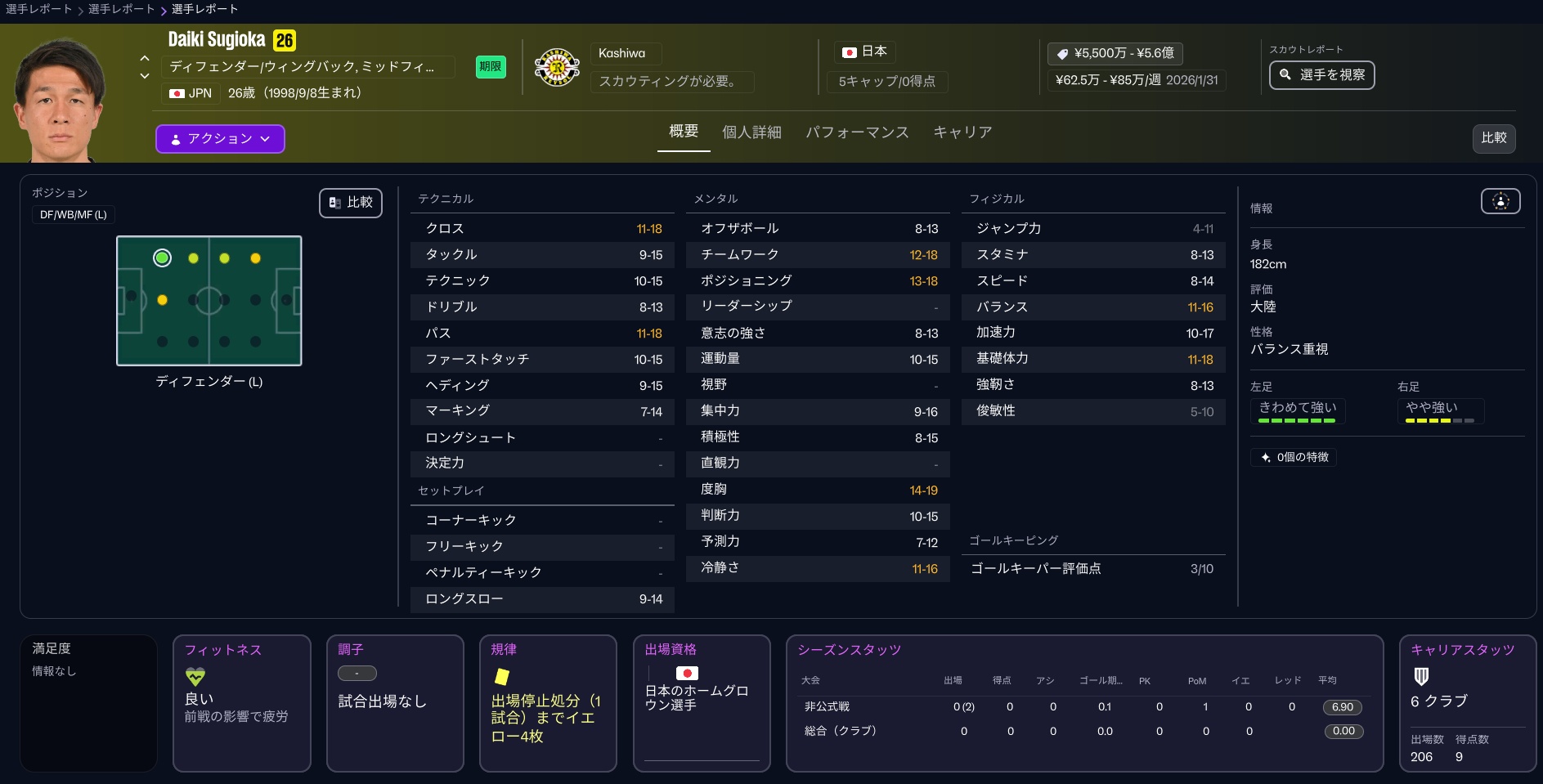Screen dimensions: 1543x784
Task: Click the left foot strength bar
Action: pyautogui.click(x=1296, y=420)
